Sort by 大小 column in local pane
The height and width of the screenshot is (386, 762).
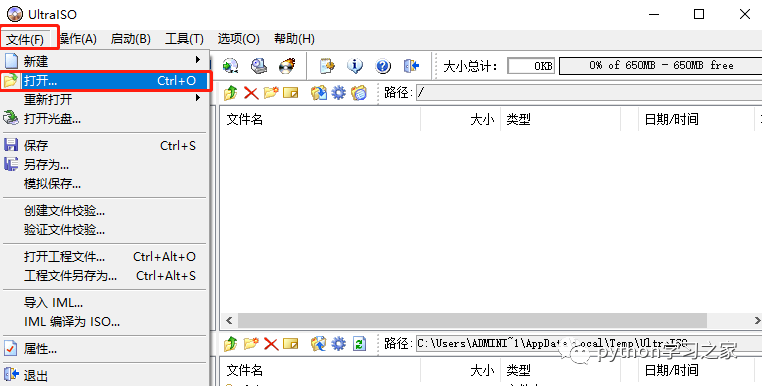click(461, 370)
